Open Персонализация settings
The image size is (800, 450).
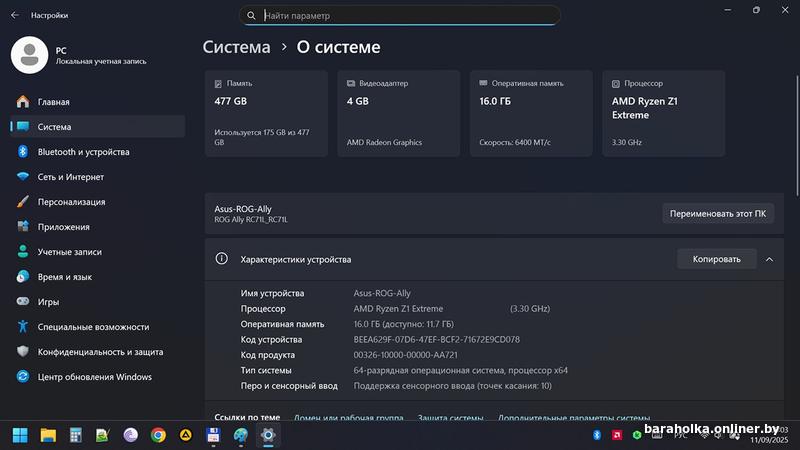(x=98, y=202)
